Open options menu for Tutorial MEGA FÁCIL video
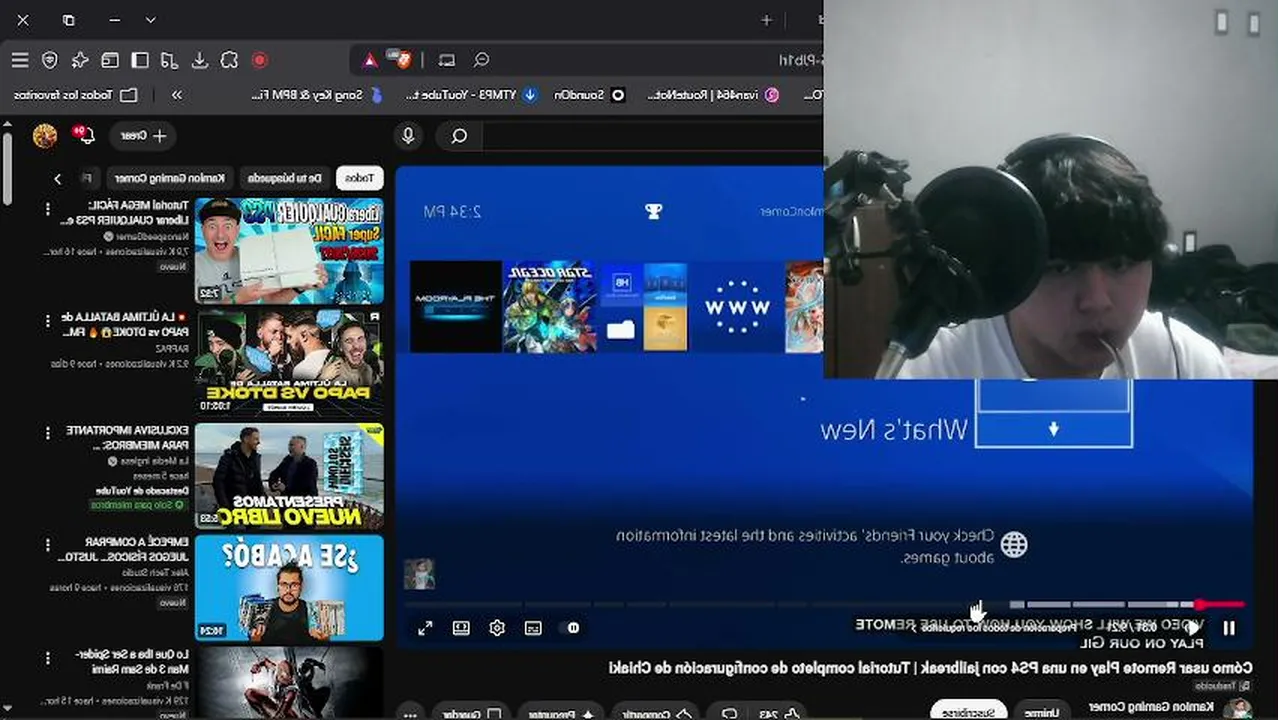The image size is (1278, 720). pyautogui.click(x=47, y=209)
